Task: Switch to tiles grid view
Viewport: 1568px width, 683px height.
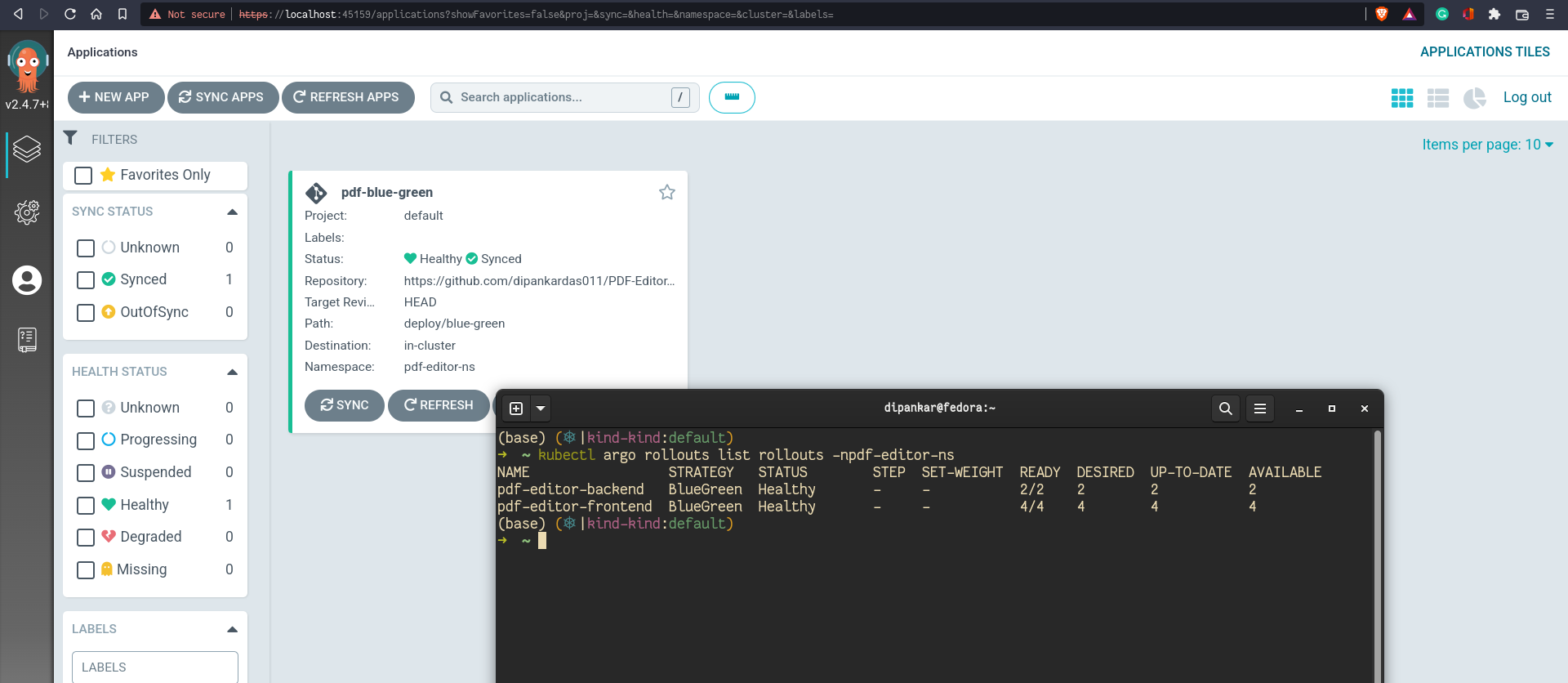Action: (1402, 98)
